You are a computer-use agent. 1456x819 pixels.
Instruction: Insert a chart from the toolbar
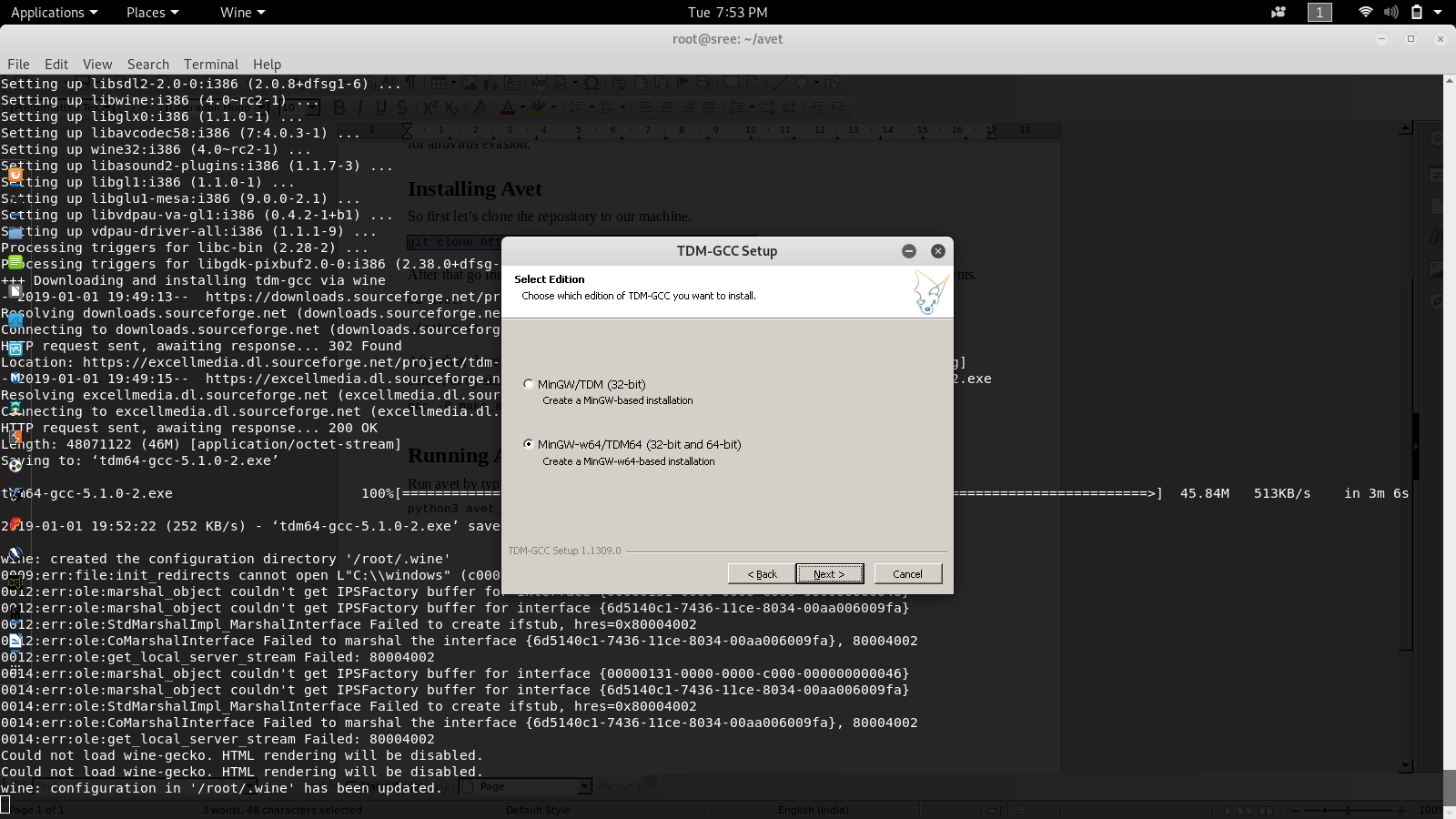coord(489,84)
